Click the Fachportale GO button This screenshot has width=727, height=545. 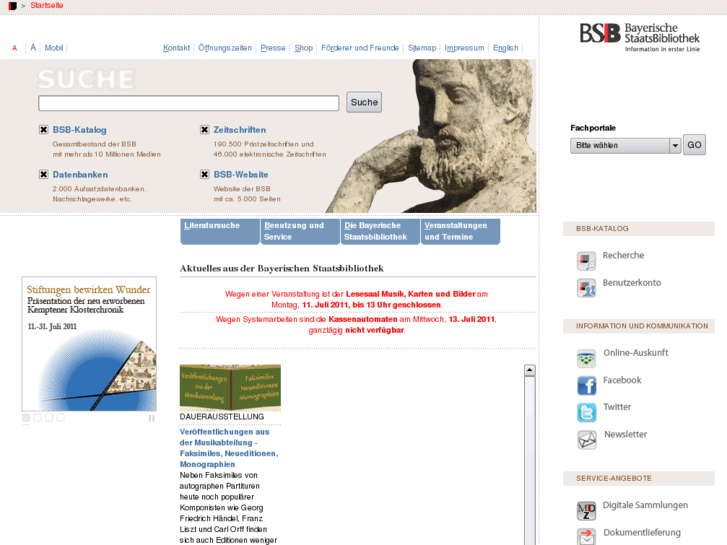coord(694,145)
